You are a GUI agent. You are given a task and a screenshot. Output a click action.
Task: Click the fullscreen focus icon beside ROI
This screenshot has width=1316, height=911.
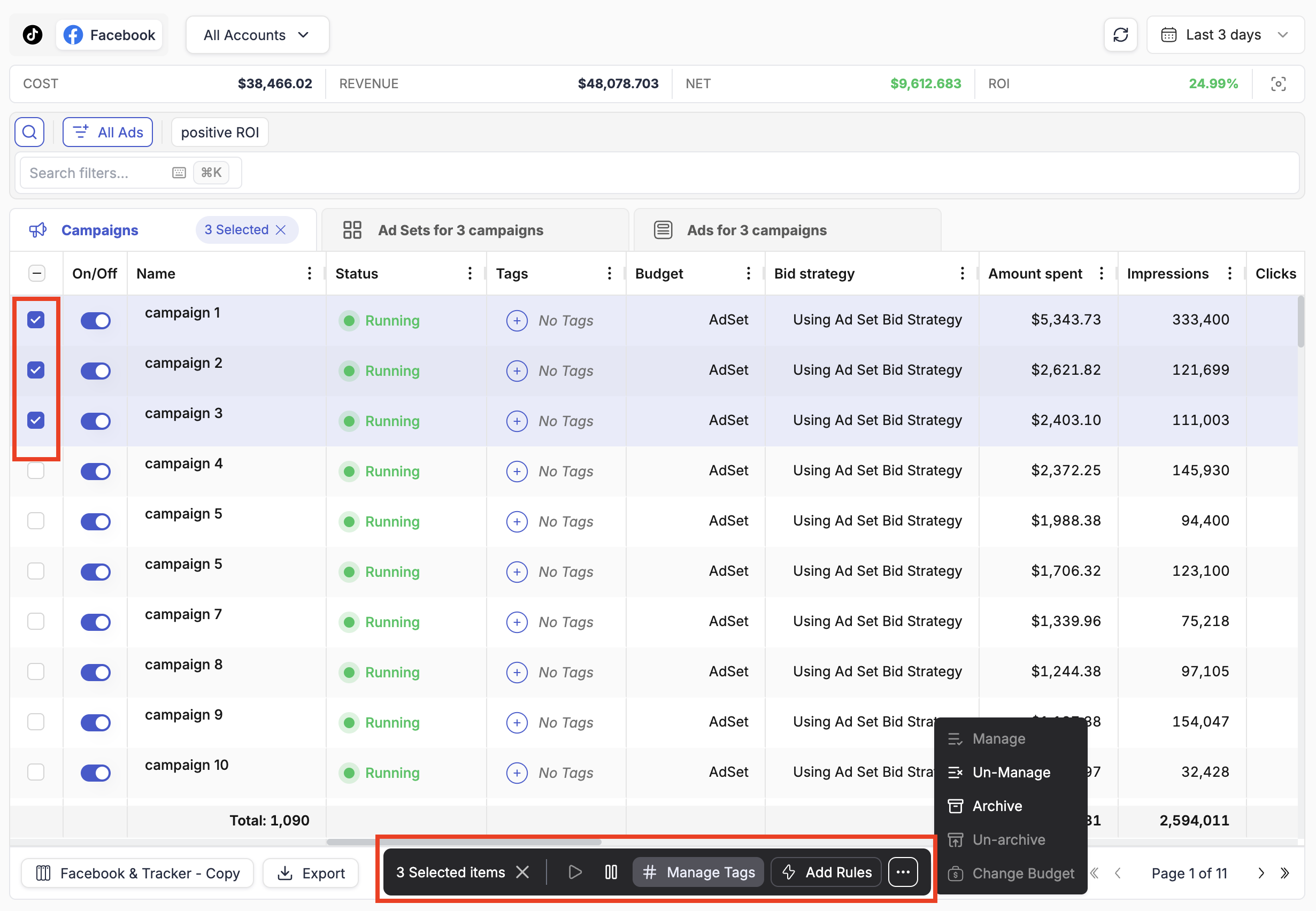1277,84
